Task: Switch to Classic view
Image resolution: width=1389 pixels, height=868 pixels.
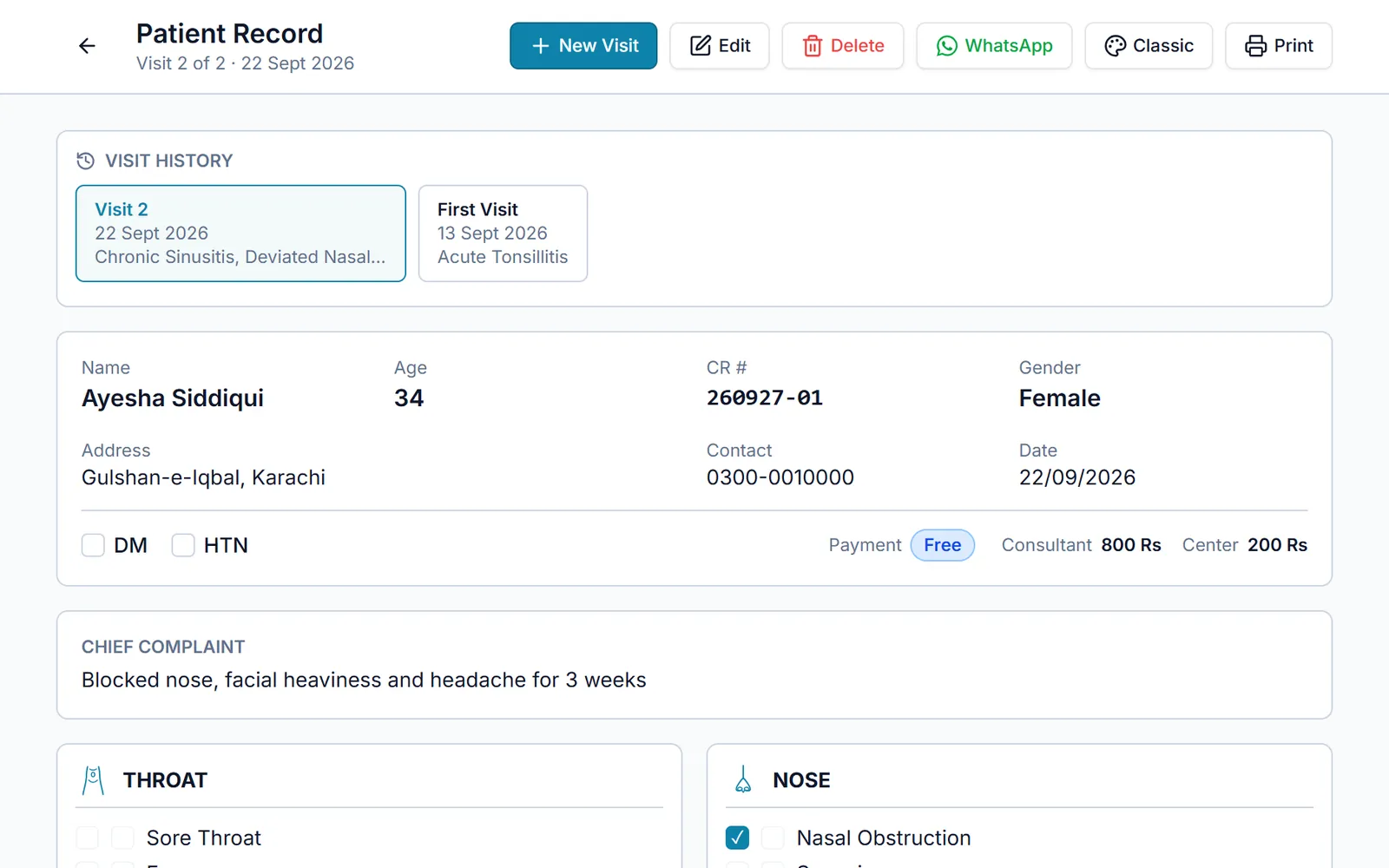Action: coord(1149,46)
